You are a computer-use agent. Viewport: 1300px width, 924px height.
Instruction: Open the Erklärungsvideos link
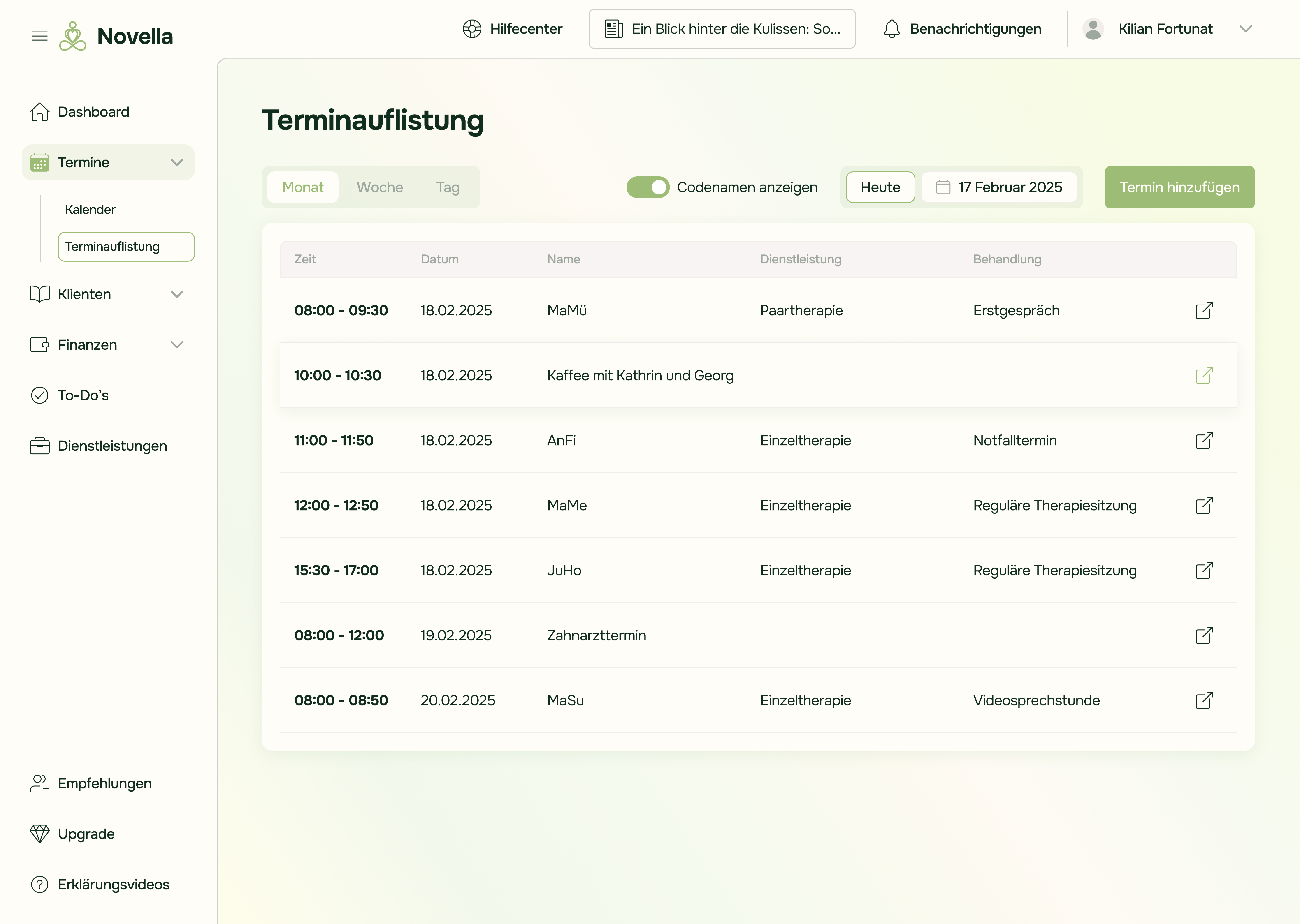[x=114, y=885]
